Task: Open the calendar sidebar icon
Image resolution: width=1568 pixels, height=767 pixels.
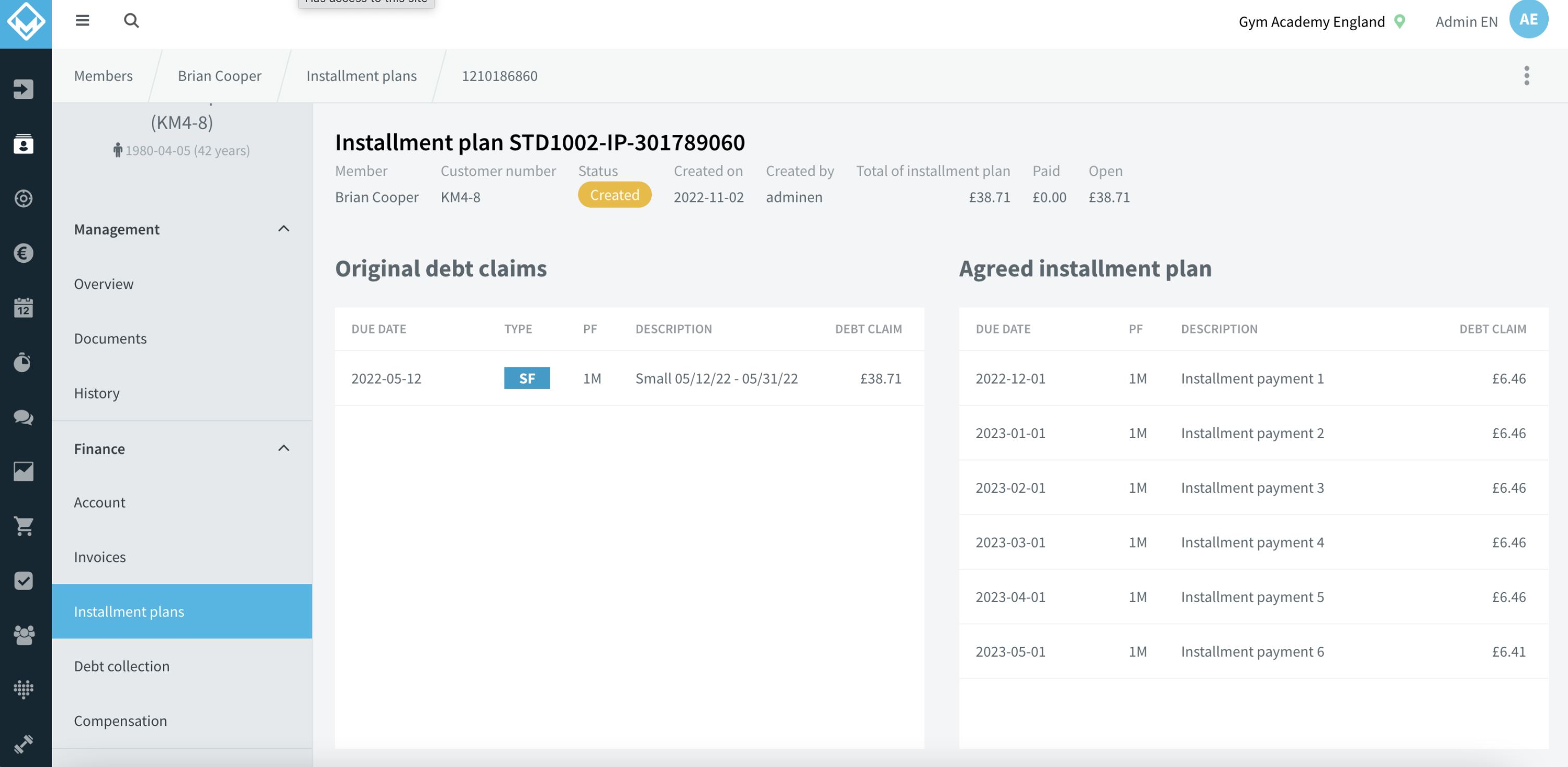Action: coord(24,308)
